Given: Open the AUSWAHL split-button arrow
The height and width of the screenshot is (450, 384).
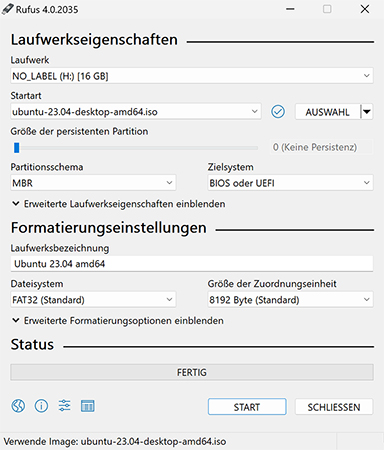Looking at the screenshot, I should pyautogui.click(x=367, y=112).
